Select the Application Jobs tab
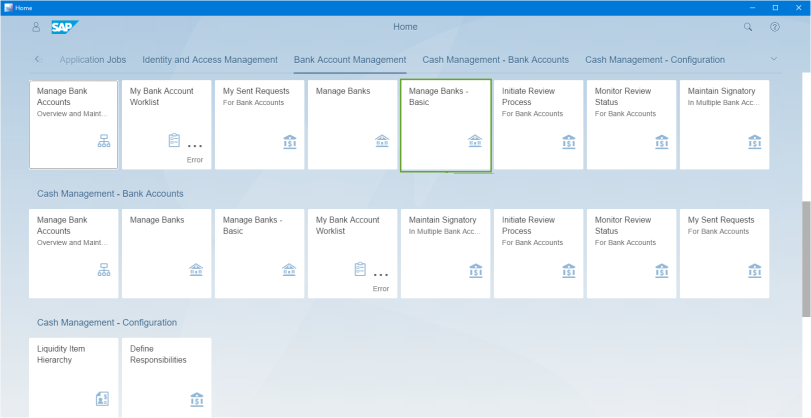 point(92,60)
